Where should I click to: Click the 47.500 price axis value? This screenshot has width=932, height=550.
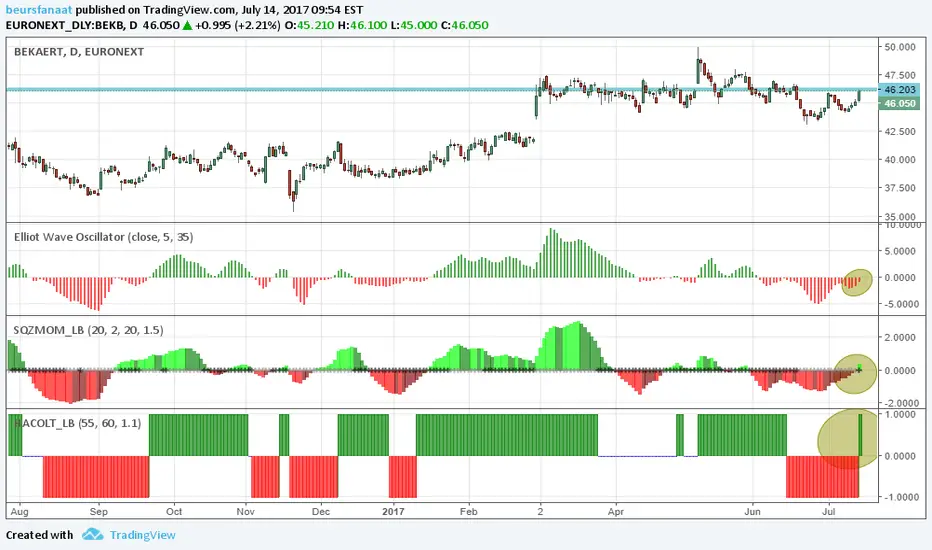tap(900, 76)
